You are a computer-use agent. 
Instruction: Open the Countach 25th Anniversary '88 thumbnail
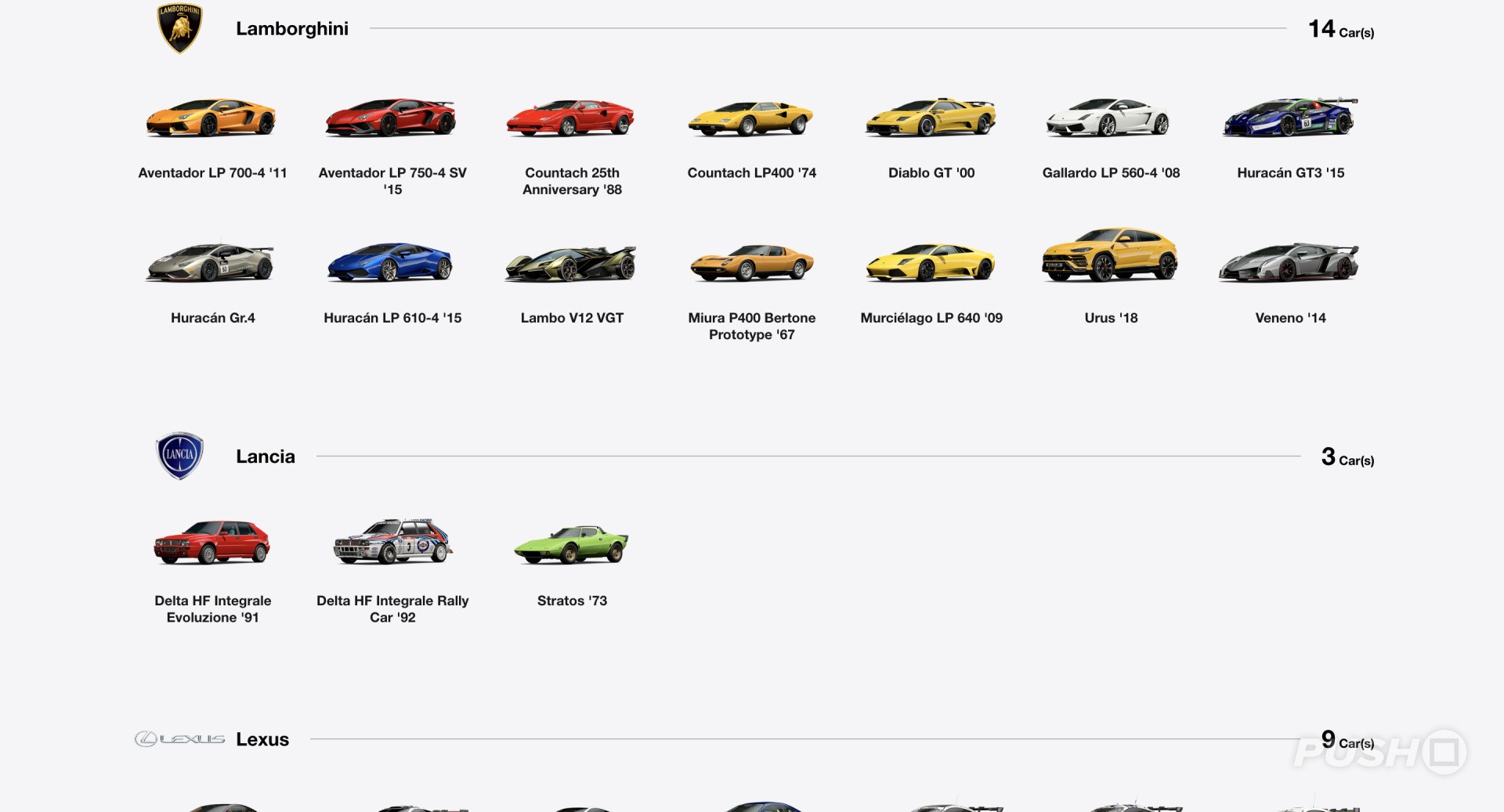click(571, 118)
